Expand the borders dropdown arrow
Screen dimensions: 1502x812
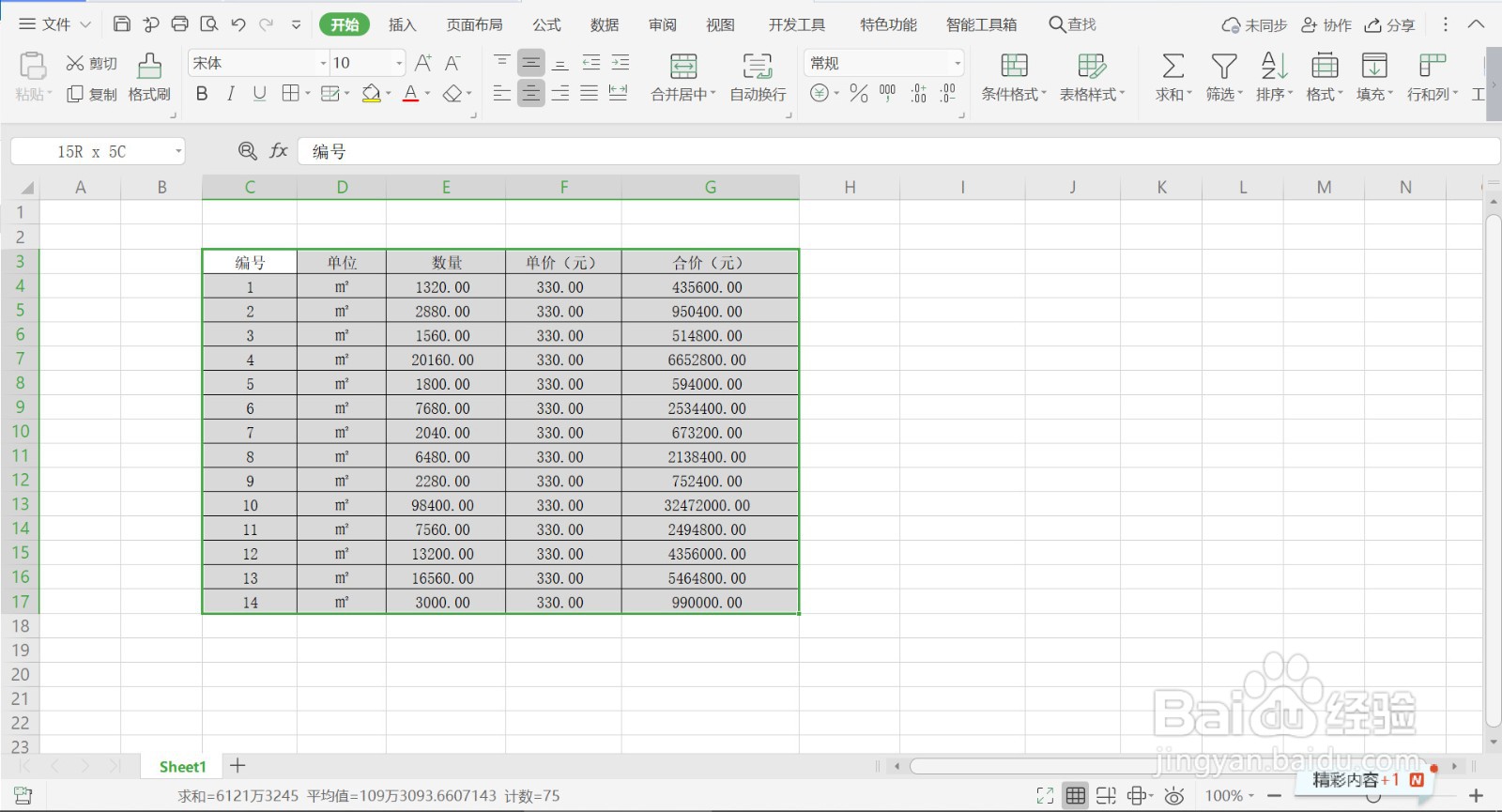coord(307,93)
